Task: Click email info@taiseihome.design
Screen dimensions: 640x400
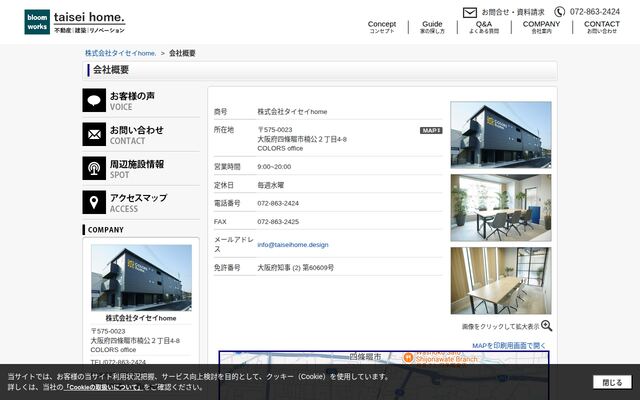Action: tap(293, 245)
